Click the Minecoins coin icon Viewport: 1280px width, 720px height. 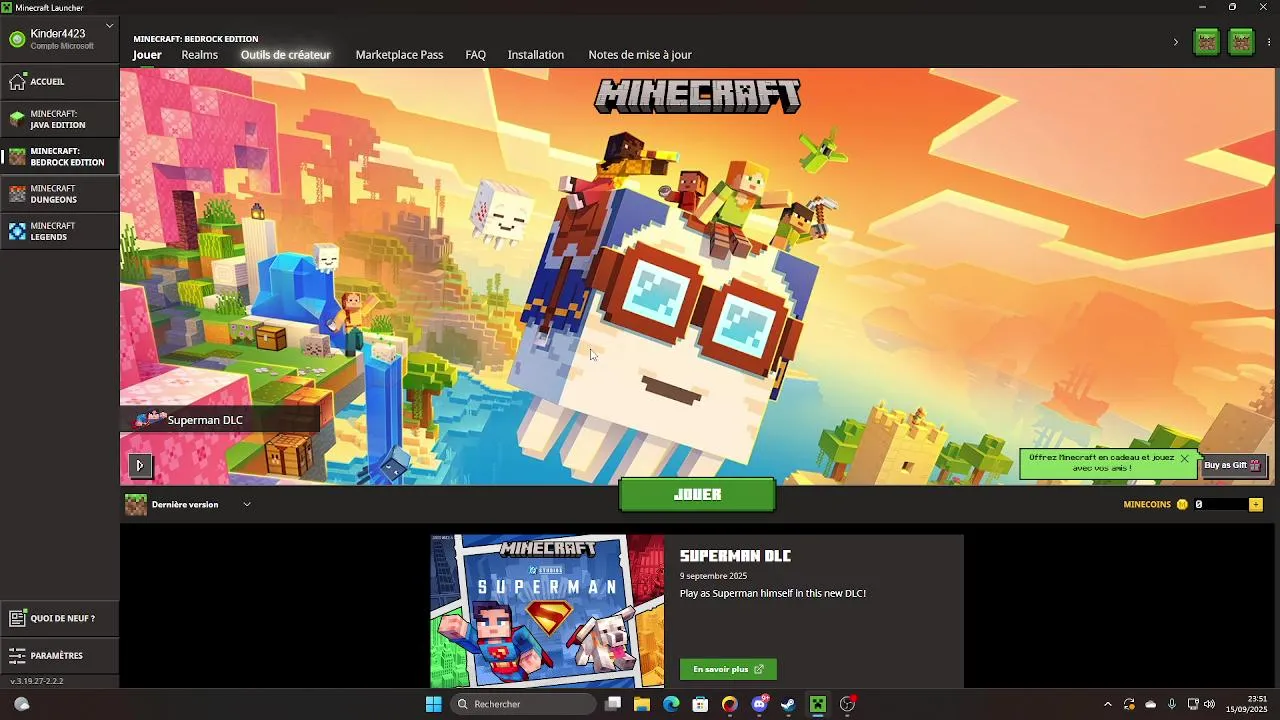(1182, 505)
